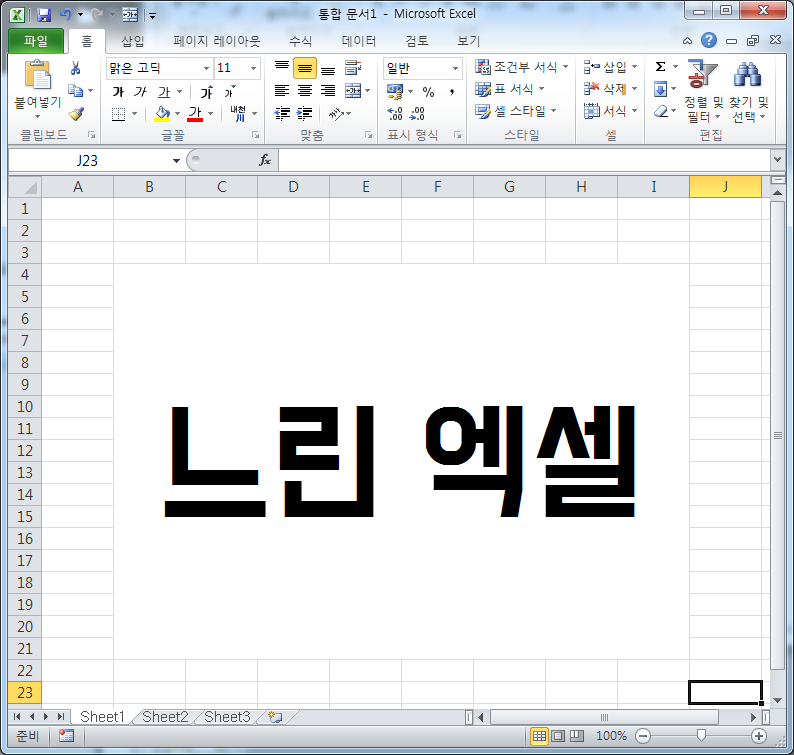The height and width of the screenshot is (755, 794).
Task: Expand the formula bar
Action: point(777,160)
